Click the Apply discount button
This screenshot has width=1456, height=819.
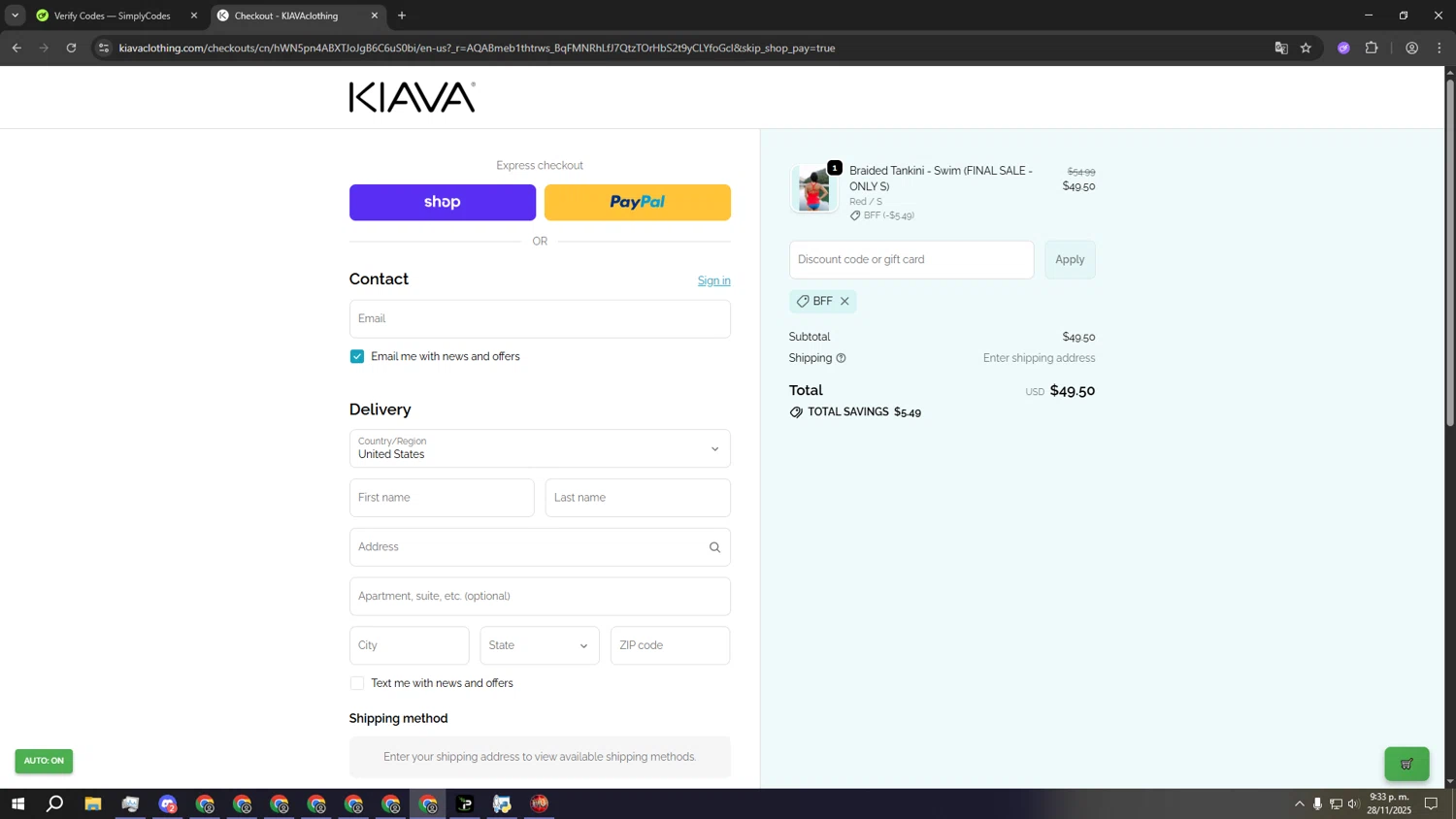point(1070,260)
